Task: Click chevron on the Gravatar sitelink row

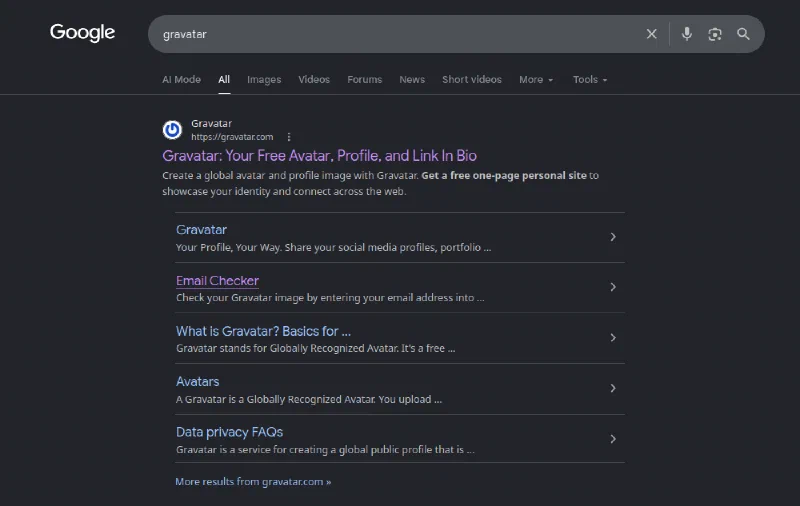Action: tap(613, 237)
